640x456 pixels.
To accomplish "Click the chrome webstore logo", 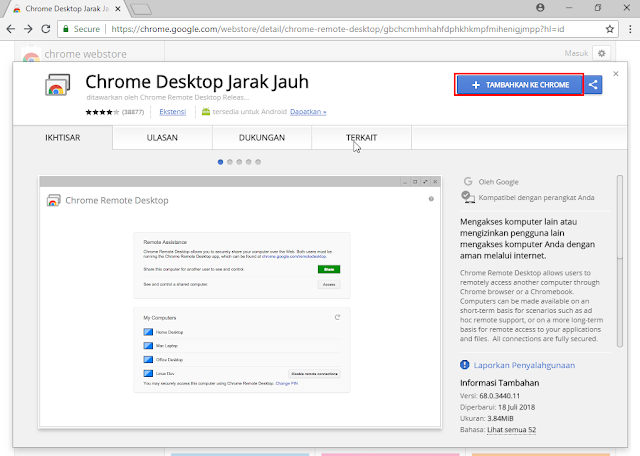I will tap(74, 54).
